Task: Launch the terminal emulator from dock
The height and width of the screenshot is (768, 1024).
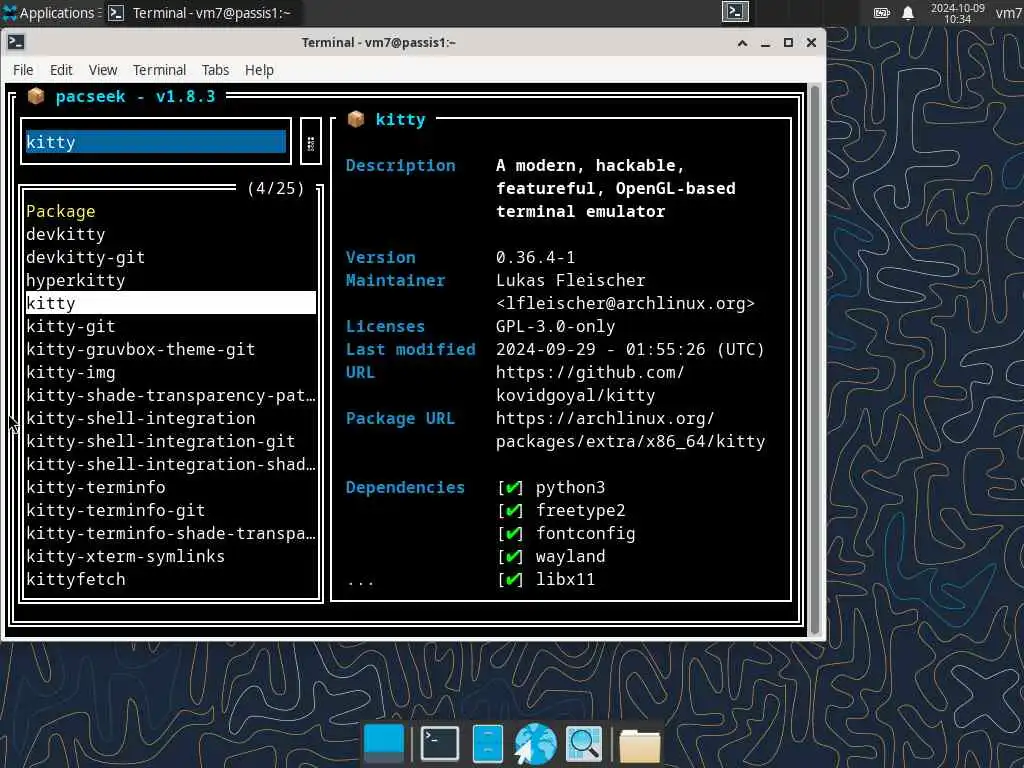Action: pos(440,743)
